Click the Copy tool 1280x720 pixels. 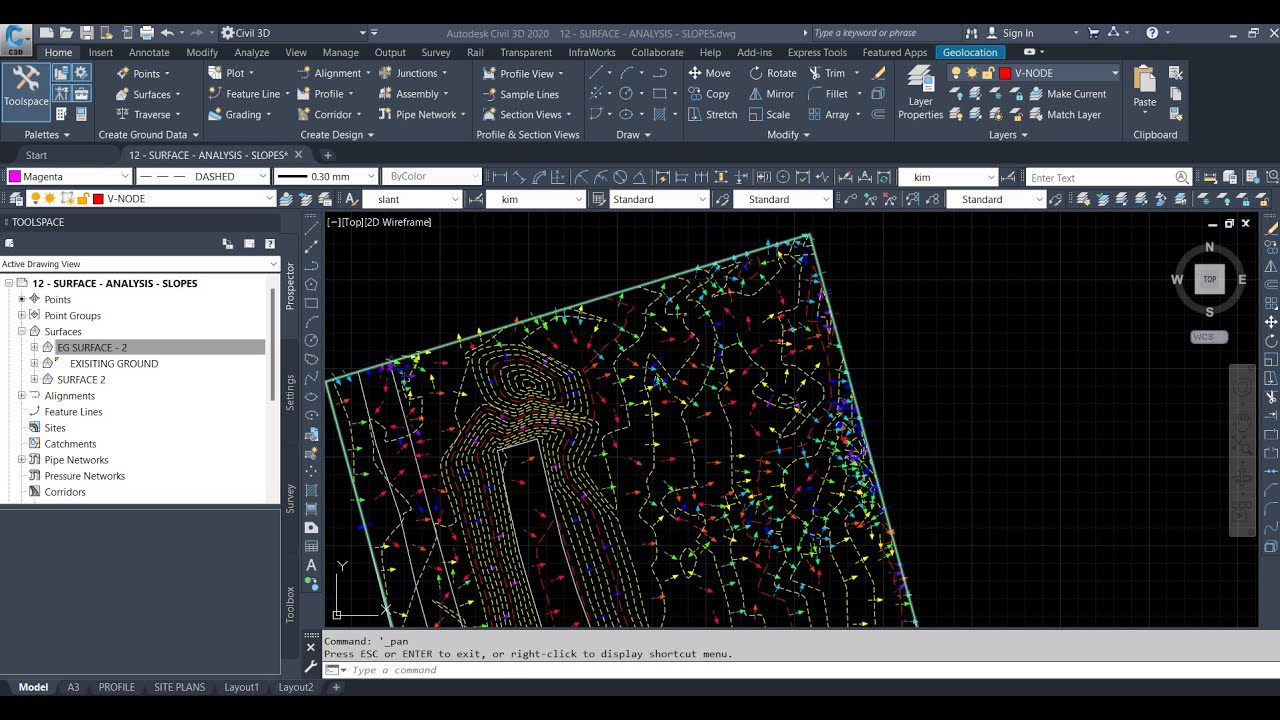tap(709, 94)
